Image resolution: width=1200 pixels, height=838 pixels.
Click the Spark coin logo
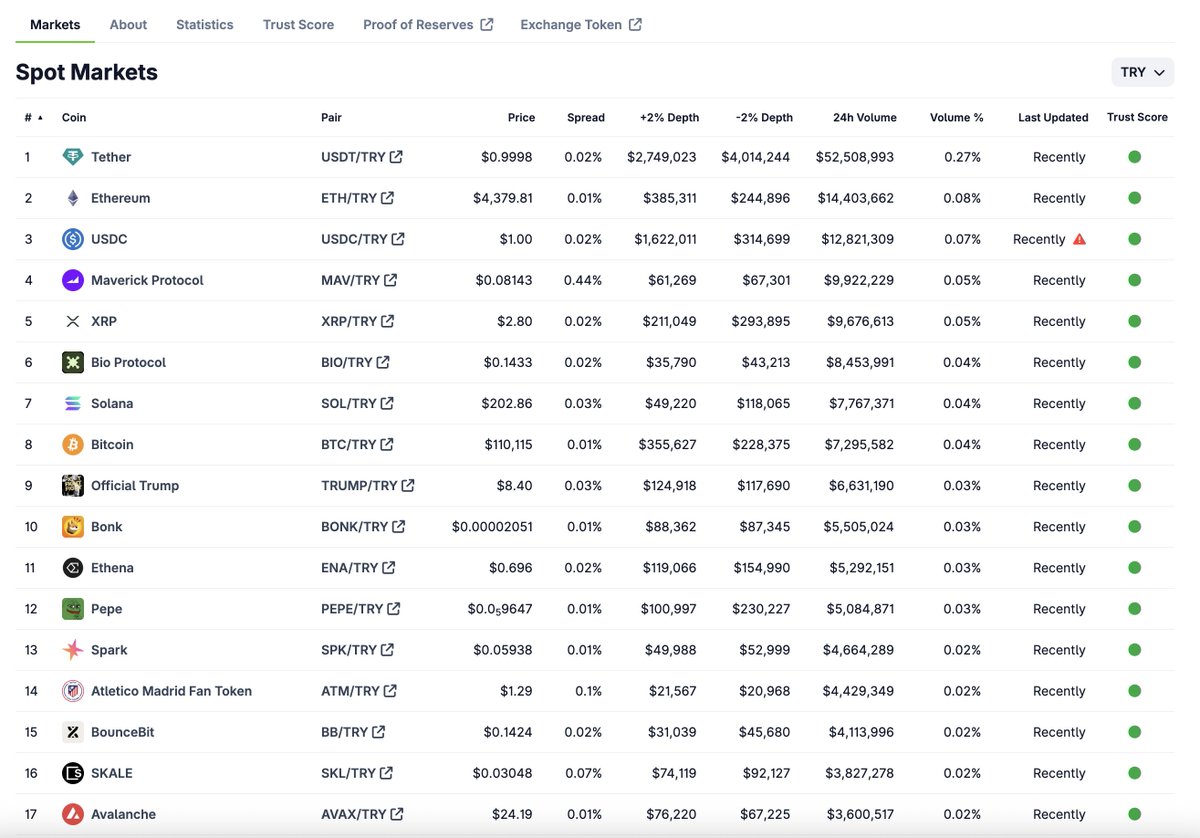(x=73, y=649)
